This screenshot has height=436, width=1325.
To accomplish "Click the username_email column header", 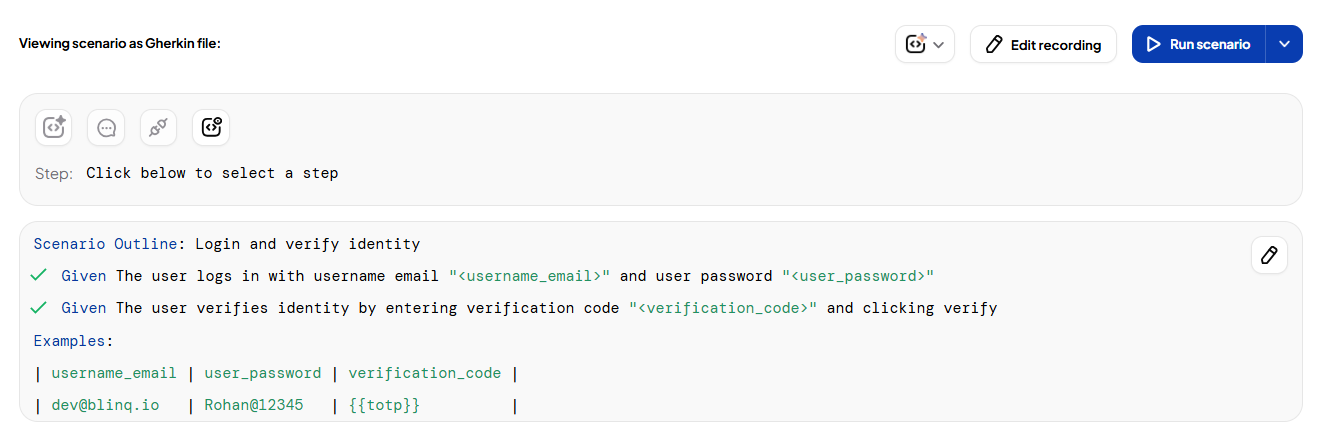I will (114, 373).
